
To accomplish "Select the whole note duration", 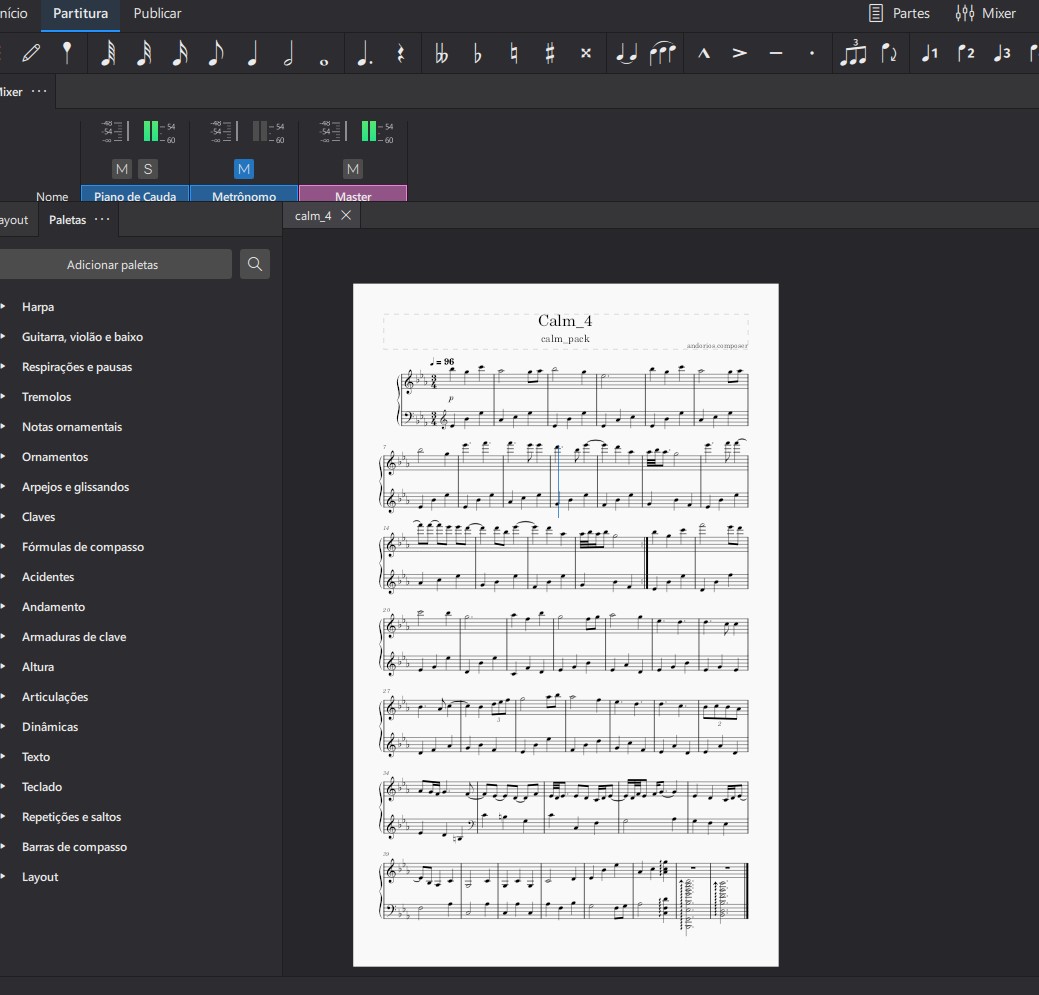I will (x=323, y=54).
